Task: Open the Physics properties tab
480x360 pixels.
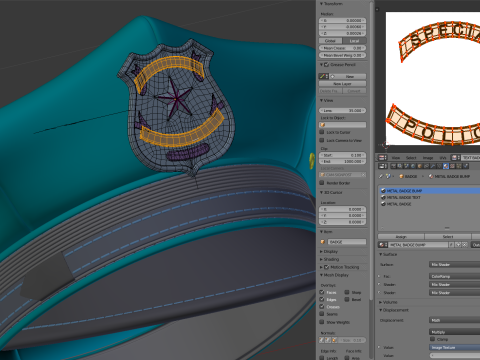Action: pyautogui.click(x=466, y=166)
